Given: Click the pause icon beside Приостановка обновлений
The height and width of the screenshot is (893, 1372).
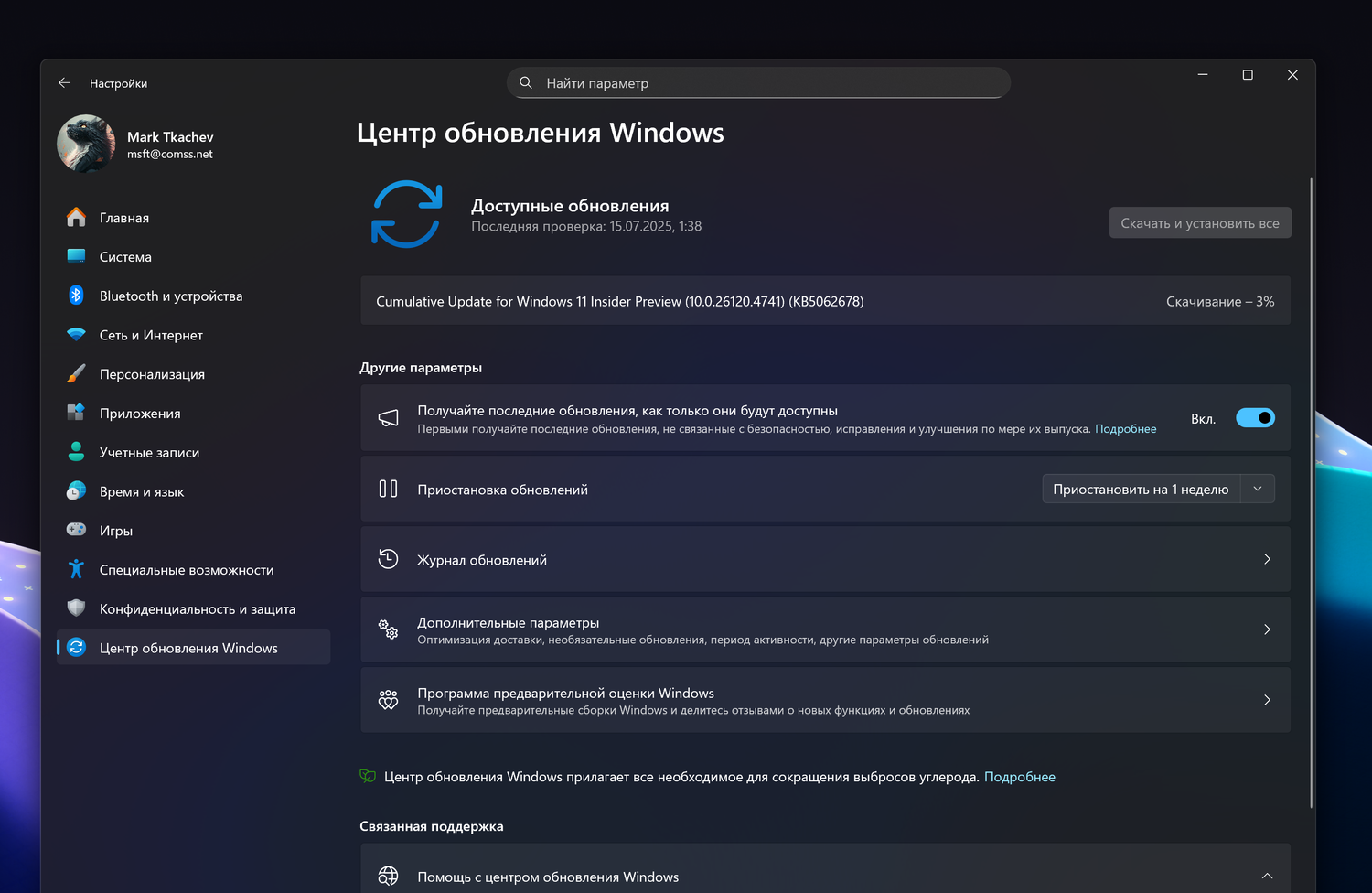Looking at the screenshot, I should point(388,489).
